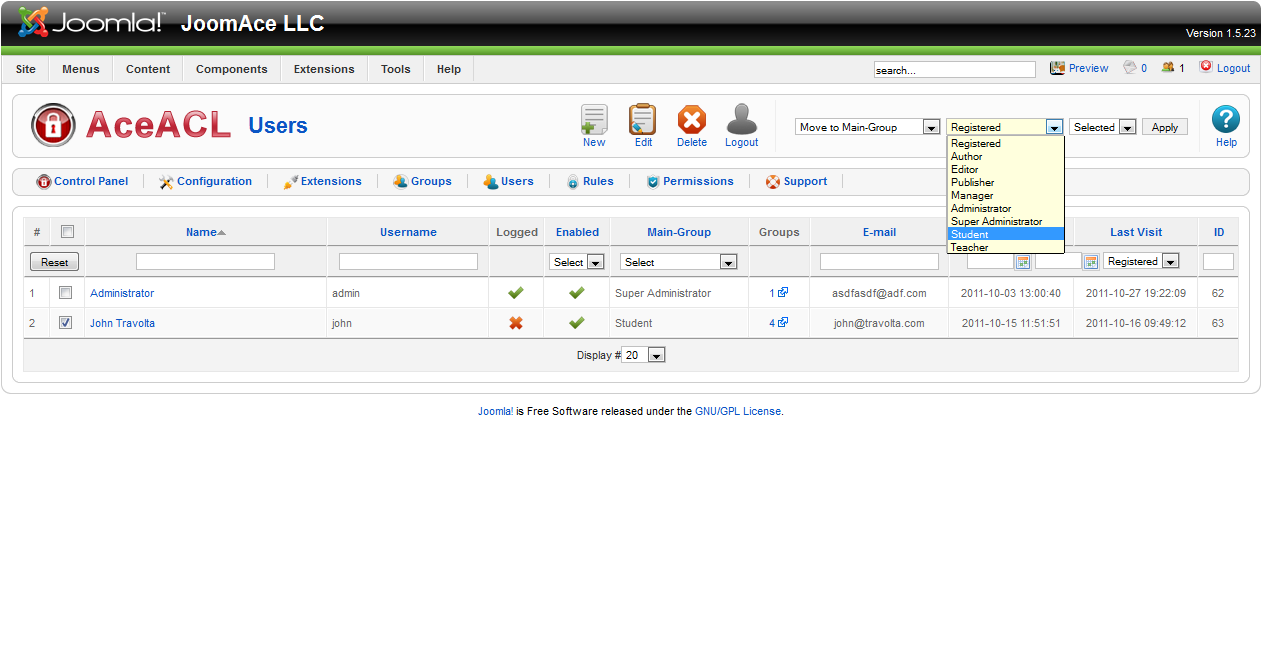The width and height of the screenshot is (1263, 667).
Task: Toggle the select-all checkbox in table header
Action: (x=67, y=232)
